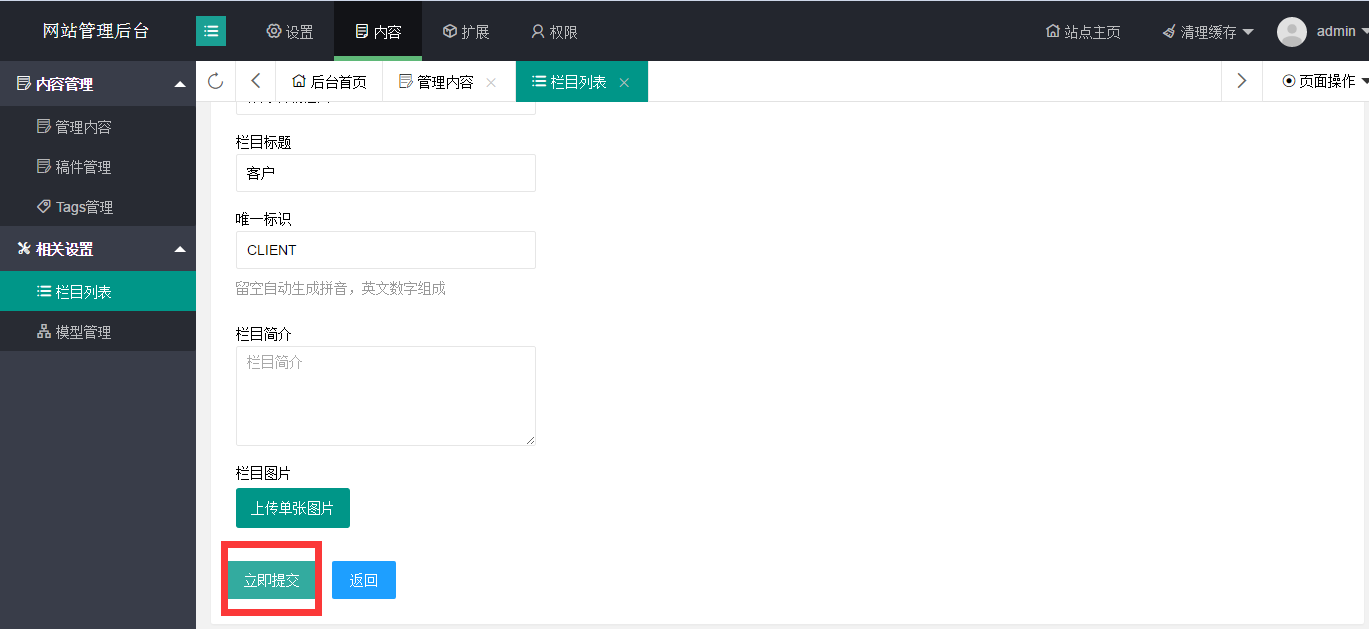The height and width of the screenshot is (629, 1369).
Task: Open the 扩展 top menu
Action: tap(466, 32)
